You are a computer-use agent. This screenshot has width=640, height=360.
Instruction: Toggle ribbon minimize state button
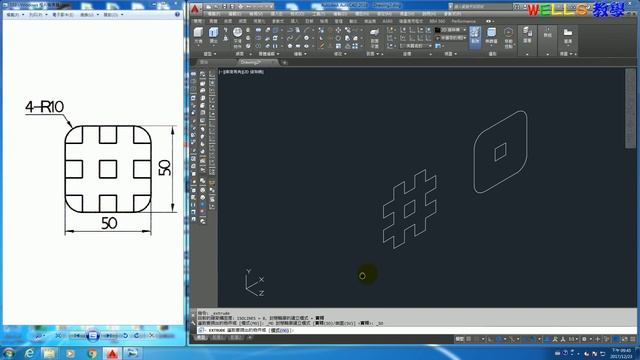click(489, 21)
